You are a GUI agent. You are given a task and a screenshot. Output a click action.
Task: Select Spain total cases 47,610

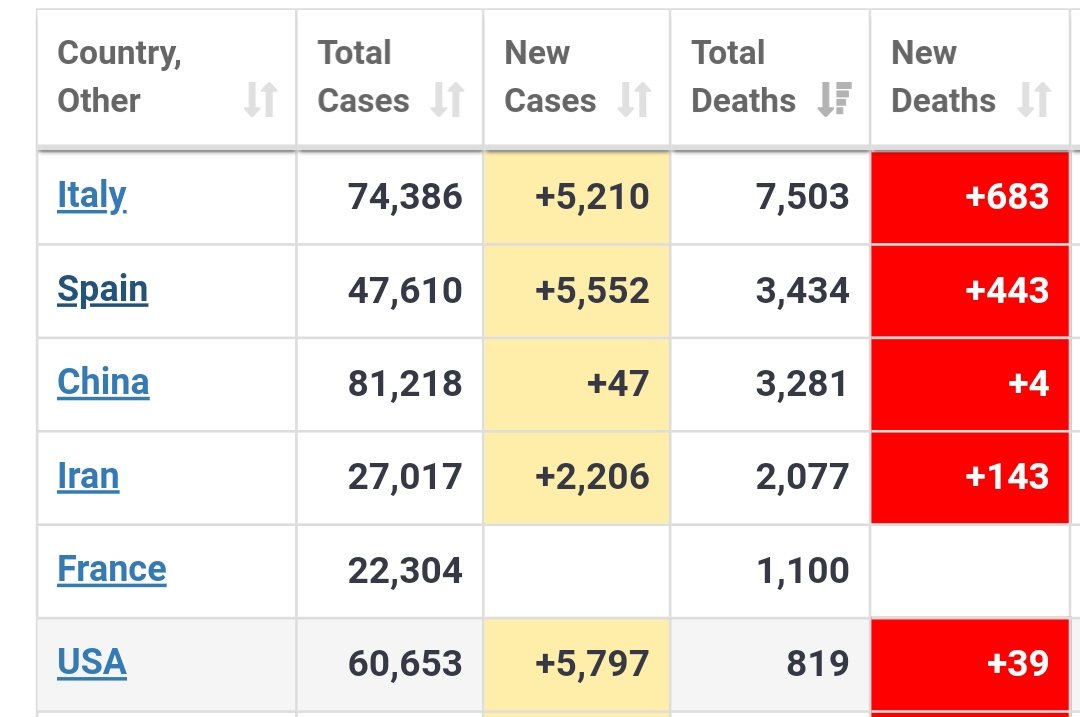click(405, 291)
